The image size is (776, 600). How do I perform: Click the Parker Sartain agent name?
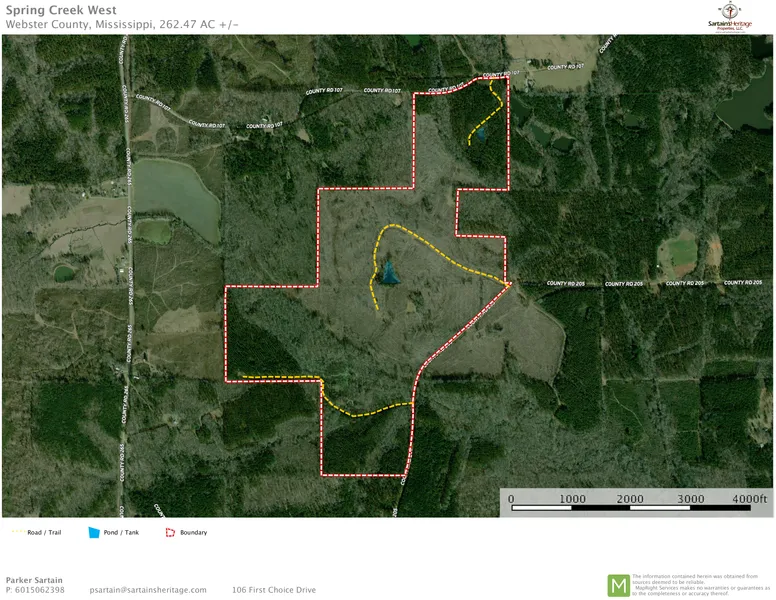[34, 580]
